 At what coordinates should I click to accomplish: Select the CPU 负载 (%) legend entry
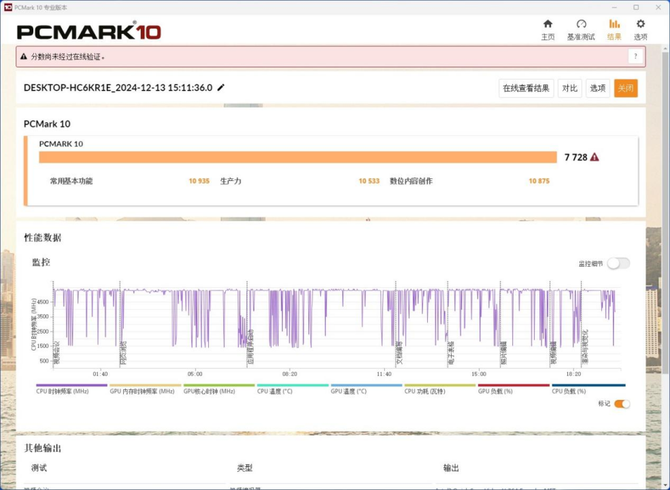(588, 388)
